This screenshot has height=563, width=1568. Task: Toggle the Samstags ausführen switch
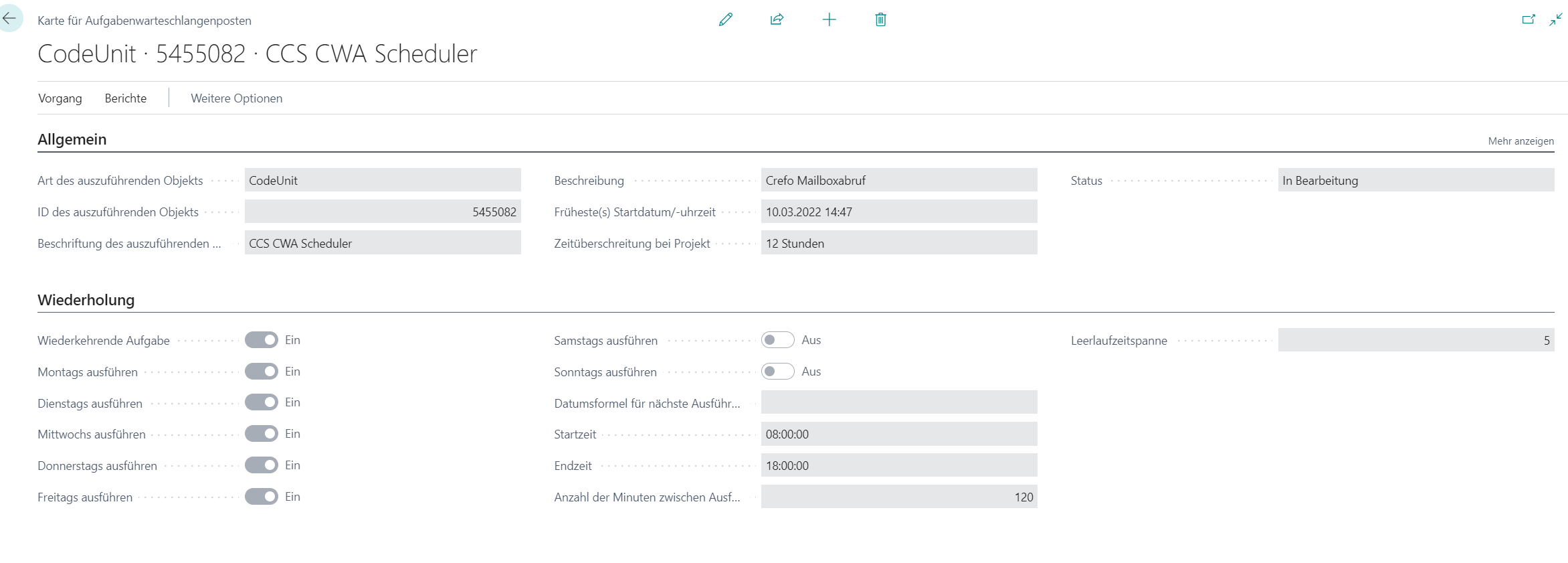click(777, 340)
